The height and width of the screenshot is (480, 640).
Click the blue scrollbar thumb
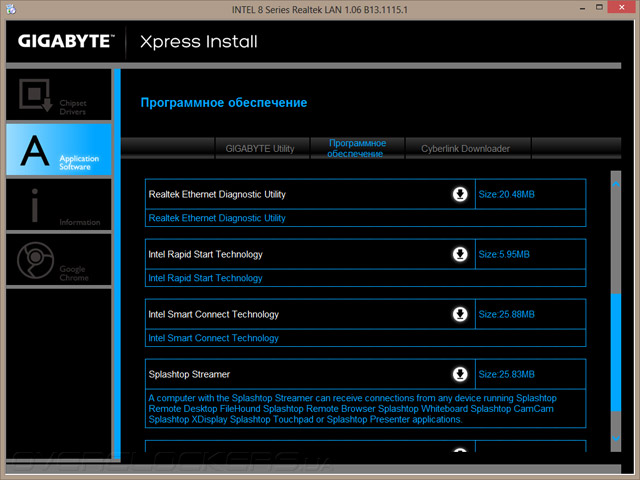[616, 352]
